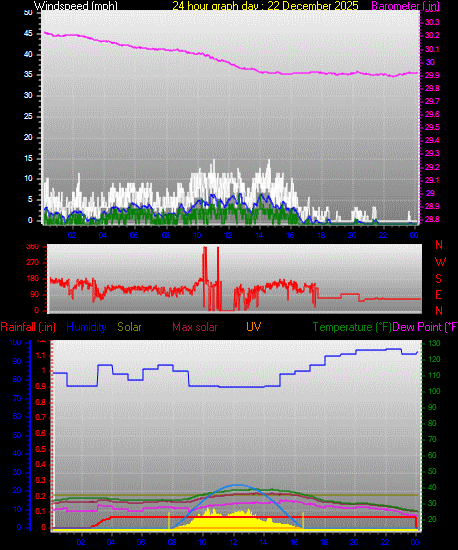Viewport: 458px width, 550px height.
Task: Click the '28.8' barometer axis value
Action: [x=432, y=219]
